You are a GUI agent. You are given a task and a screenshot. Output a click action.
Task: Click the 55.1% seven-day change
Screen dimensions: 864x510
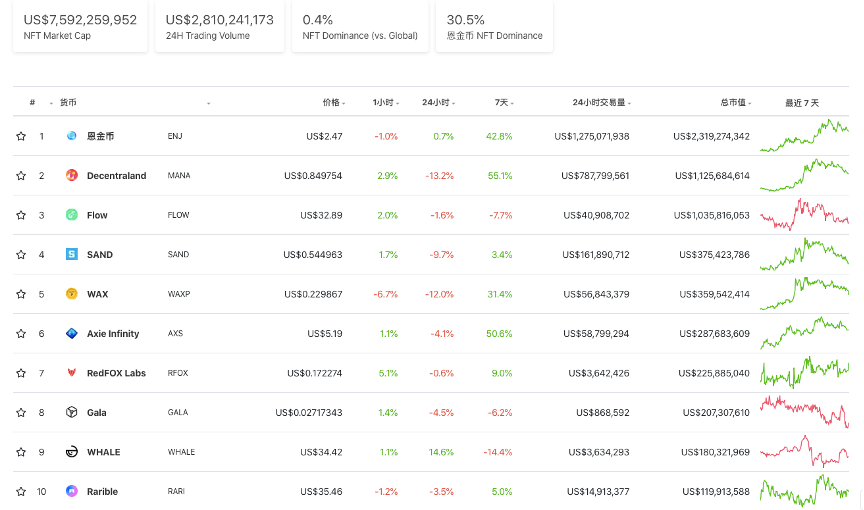pyautogui.click(x=500, y=176)
